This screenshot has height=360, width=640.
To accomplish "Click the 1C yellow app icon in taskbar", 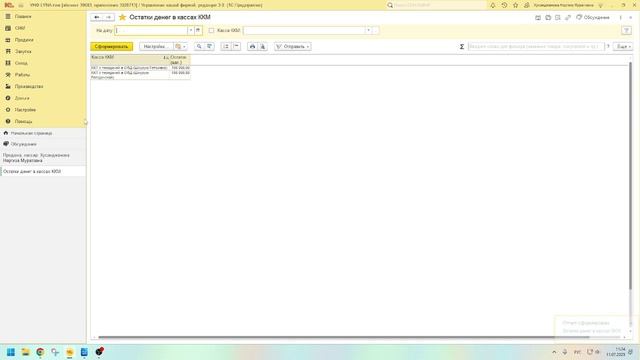I will point(69,352).
